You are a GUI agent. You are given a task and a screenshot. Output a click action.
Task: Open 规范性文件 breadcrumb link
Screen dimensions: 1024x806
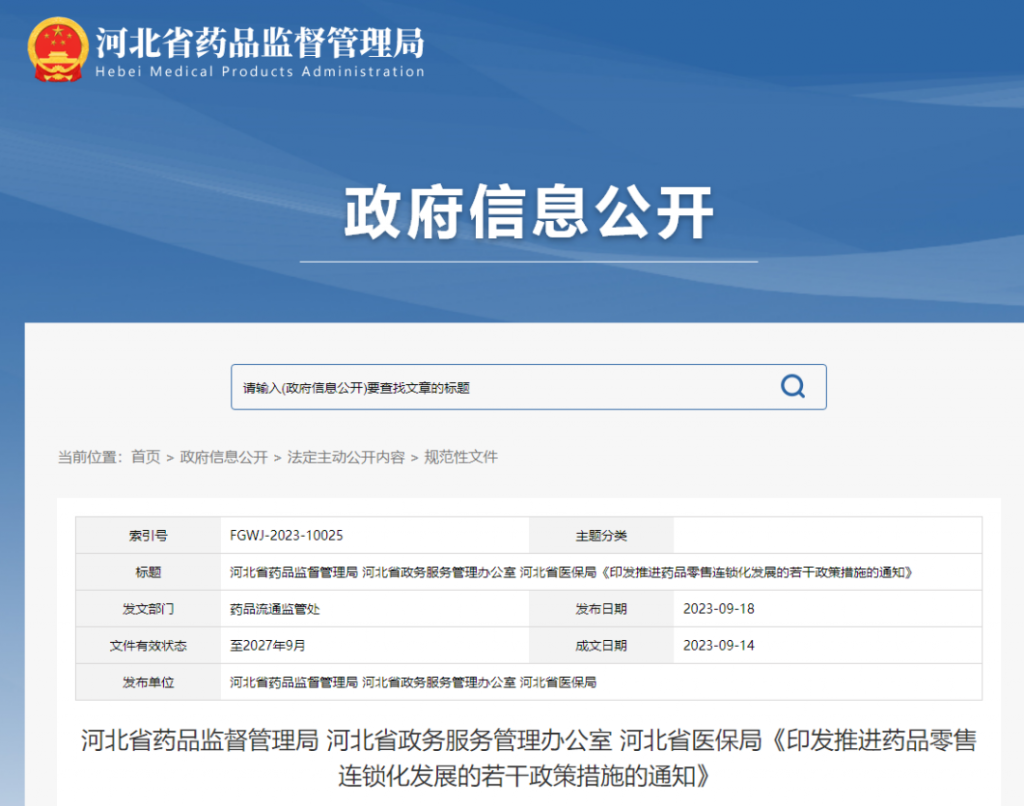[461, 457]
